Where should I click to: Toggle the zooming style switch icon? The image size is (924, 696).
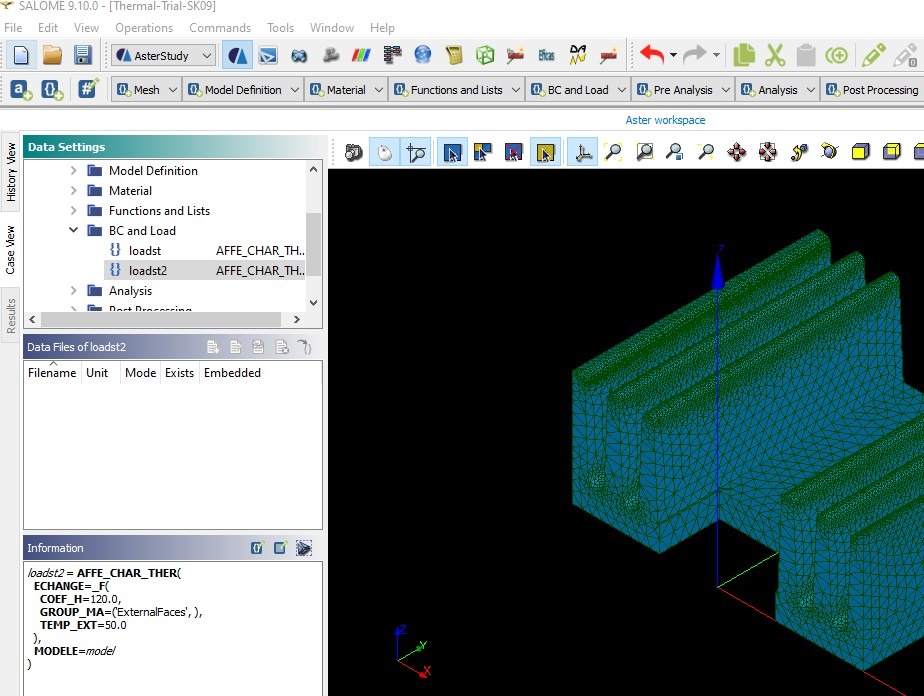pos(415,153)
